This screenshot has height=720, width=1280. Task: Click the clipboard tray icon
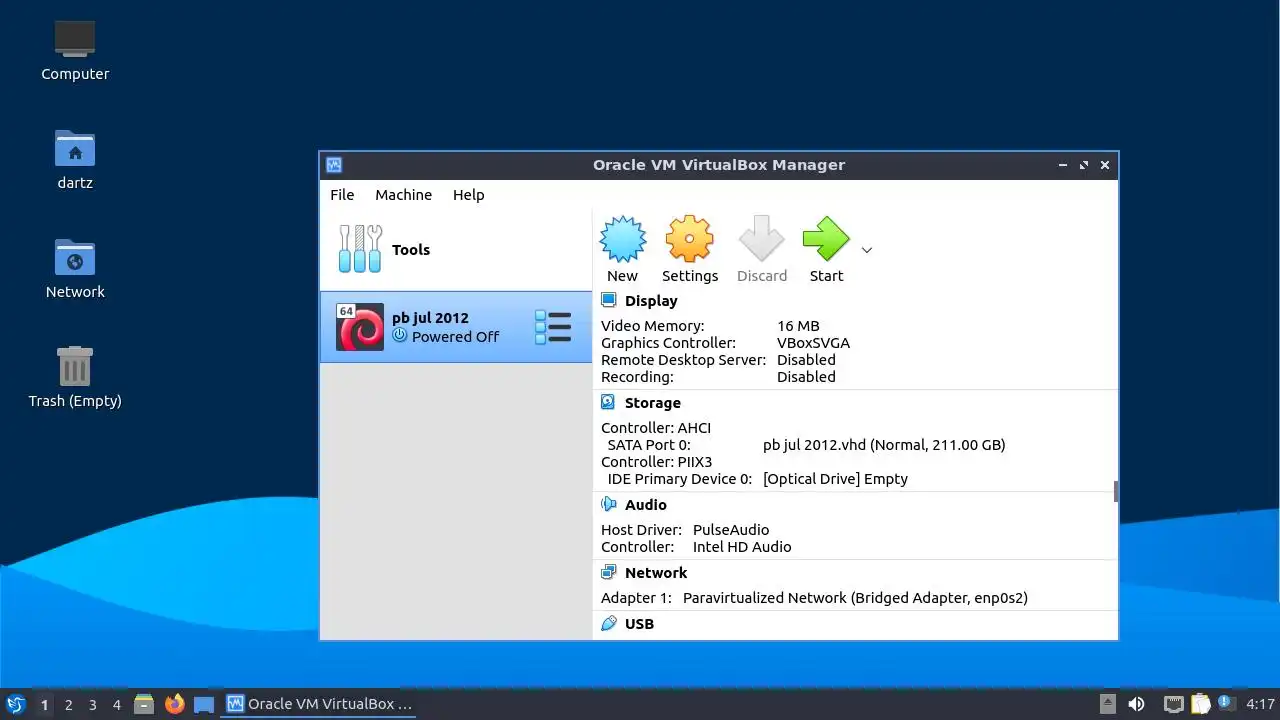[1200, 704]
